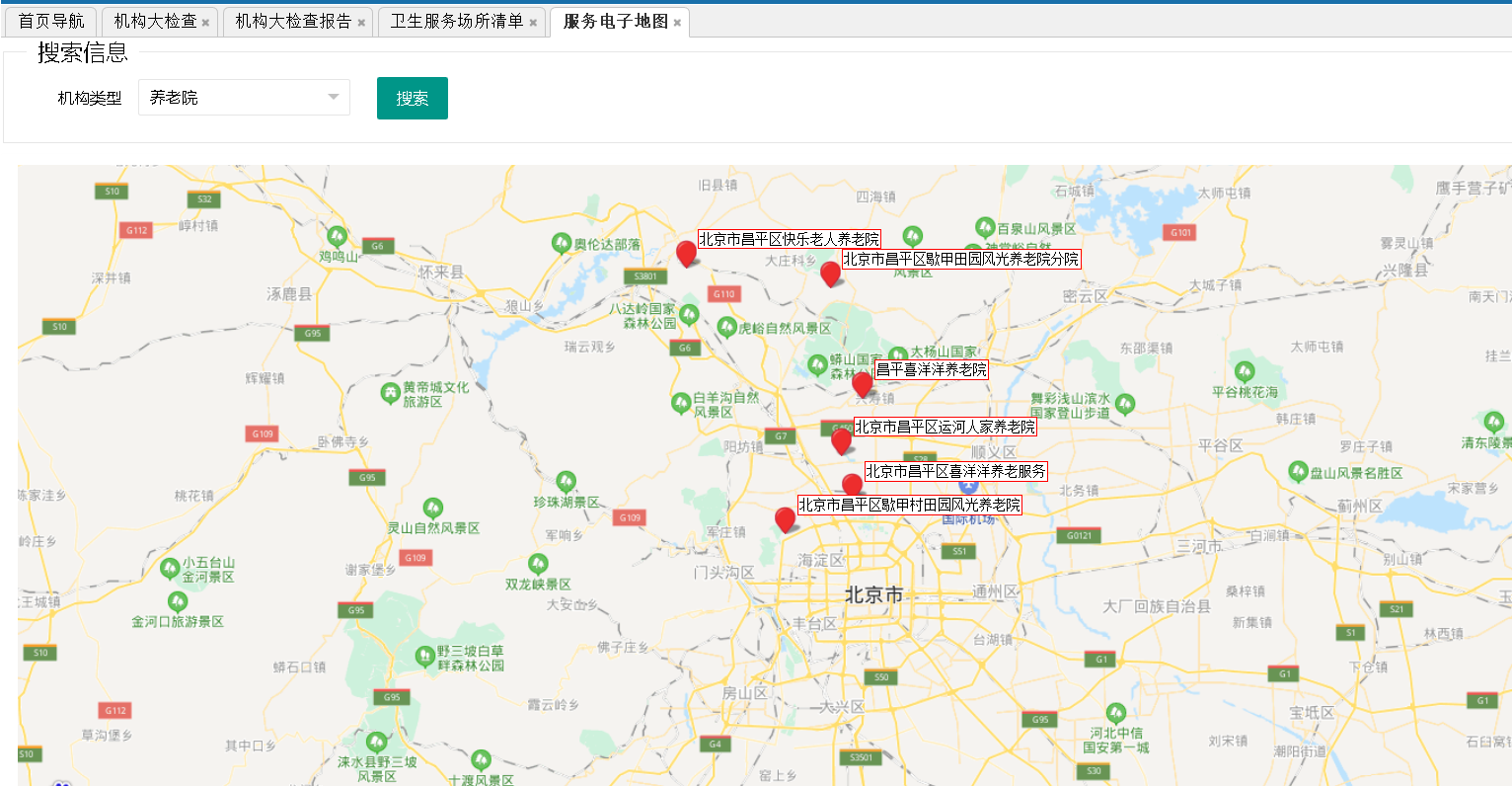Click red marker for 北京市昌平区快乐老人养老院
The image size is (1512, 786).
686,252
